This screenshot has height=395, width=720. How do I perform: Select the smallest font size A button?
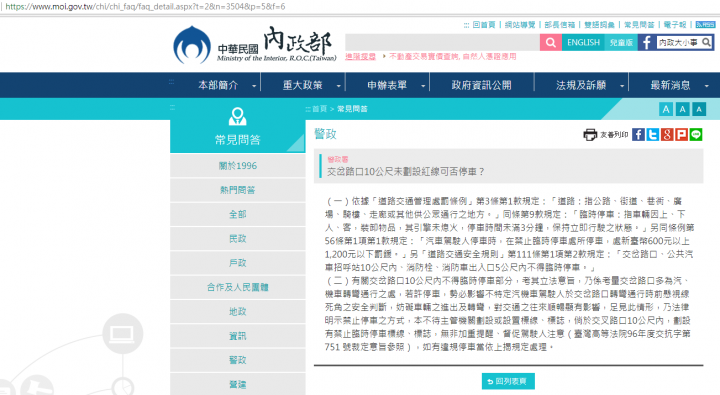(x=699, y=109)
